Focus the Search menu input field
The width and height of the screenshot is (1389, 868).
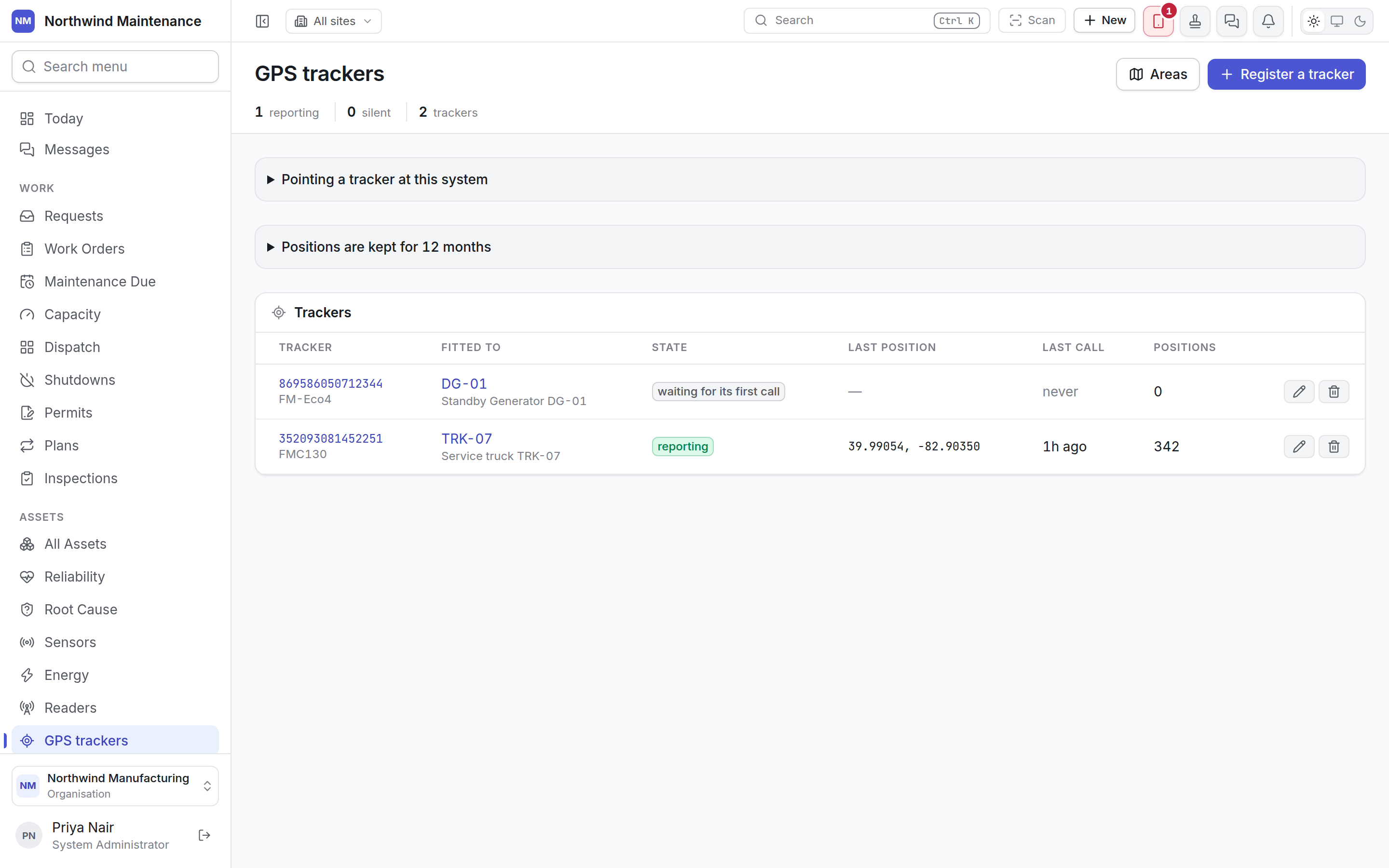(115, 67)
